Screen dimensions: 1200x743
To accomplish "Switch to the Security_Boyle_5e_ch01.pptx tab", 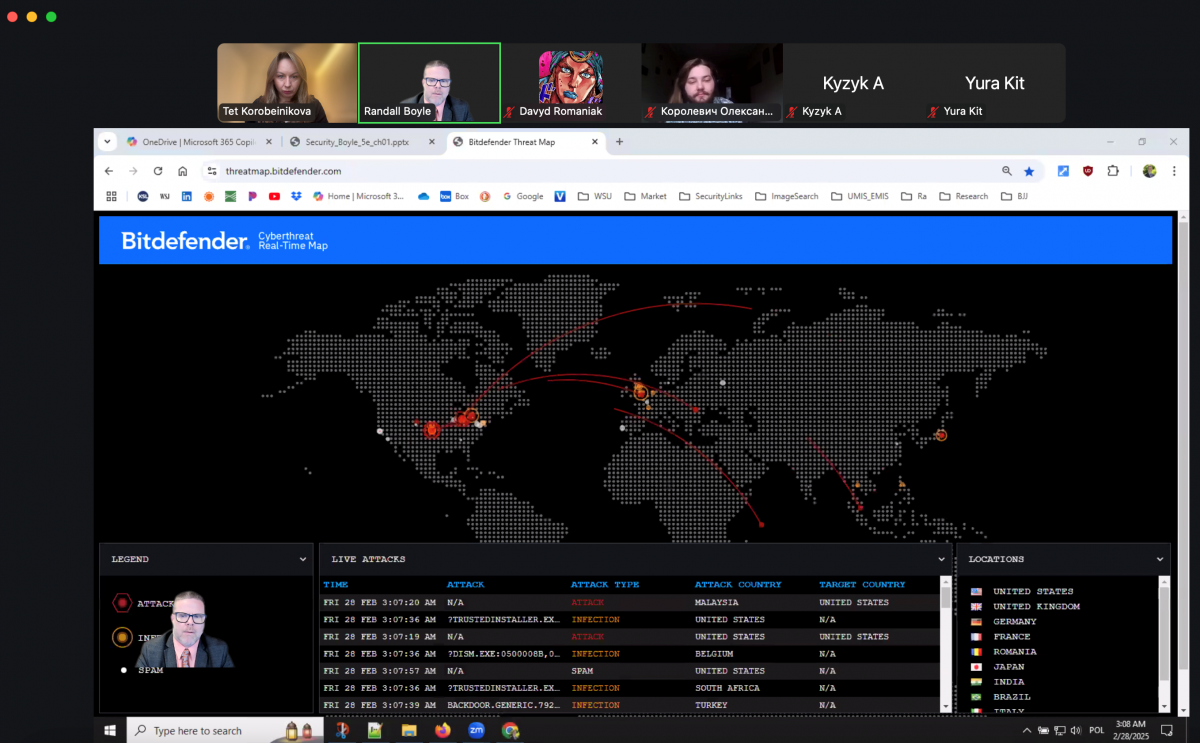I will [358, 142].
